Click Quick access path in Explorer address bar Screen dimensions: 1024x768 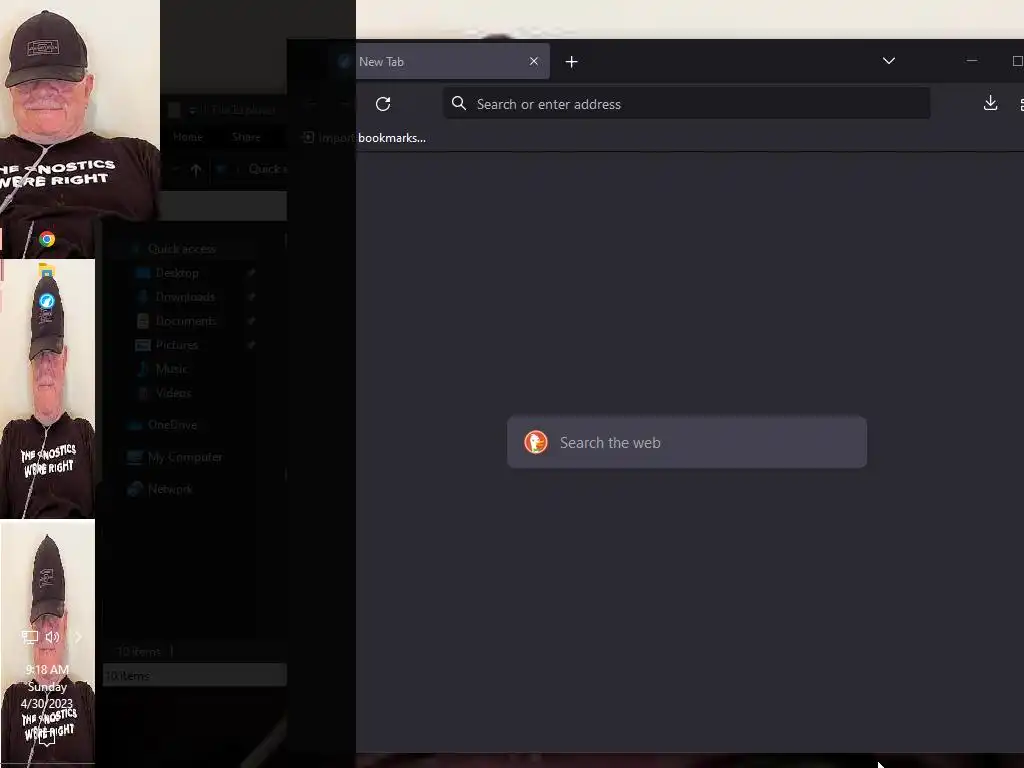(x=267, y=169)
